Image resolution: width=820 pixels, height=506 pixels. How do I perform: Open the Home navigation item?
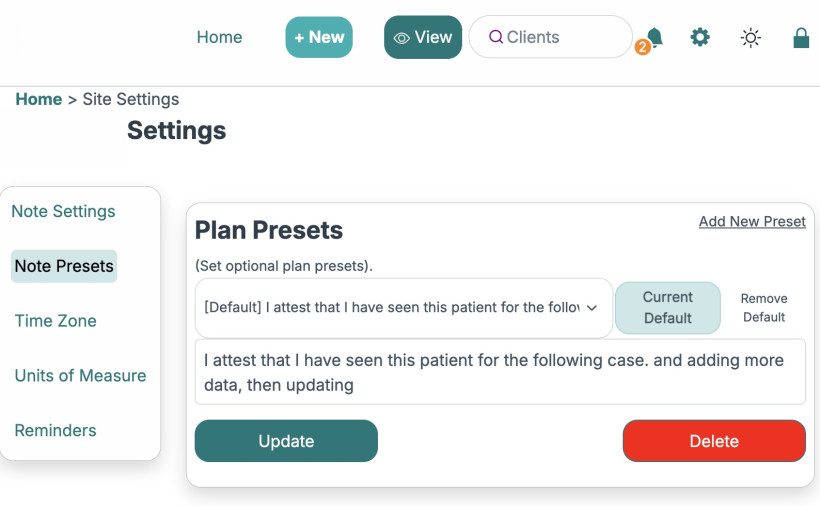click(219, 37)
